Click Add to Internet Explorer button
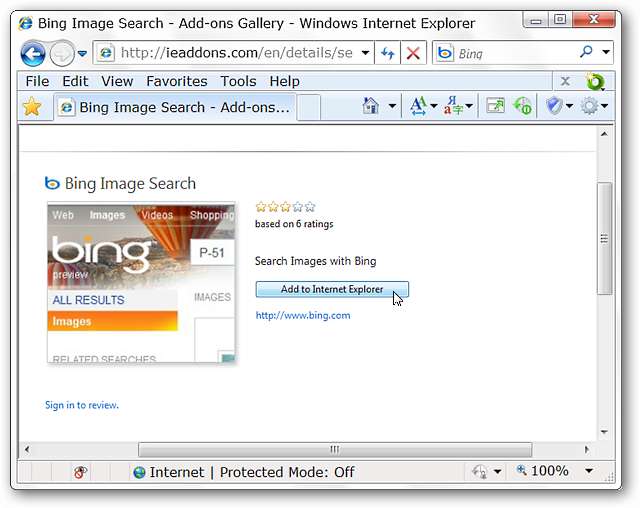The height and width of the screenshot is (508, 640). click(332, 289)
